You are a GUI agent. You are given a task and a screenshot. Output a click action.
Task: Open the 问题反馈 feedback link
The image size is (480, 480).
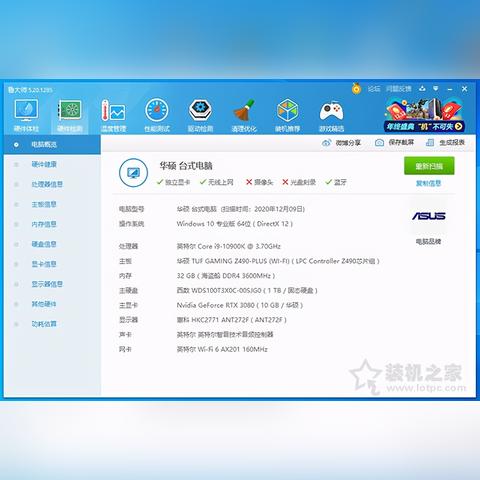point(399,89)
